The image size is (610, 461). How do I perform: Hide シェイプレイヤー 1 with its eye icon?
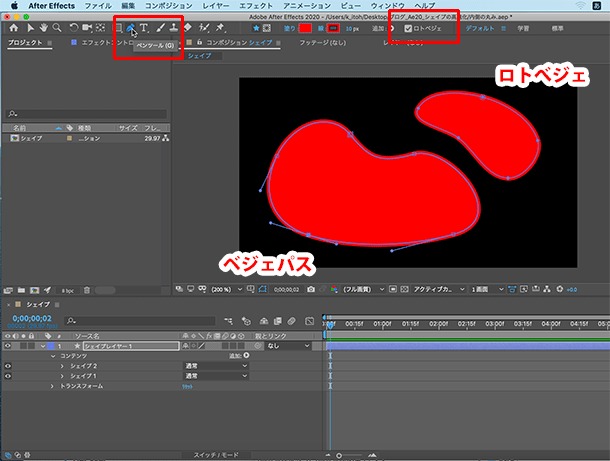[7, 346]
